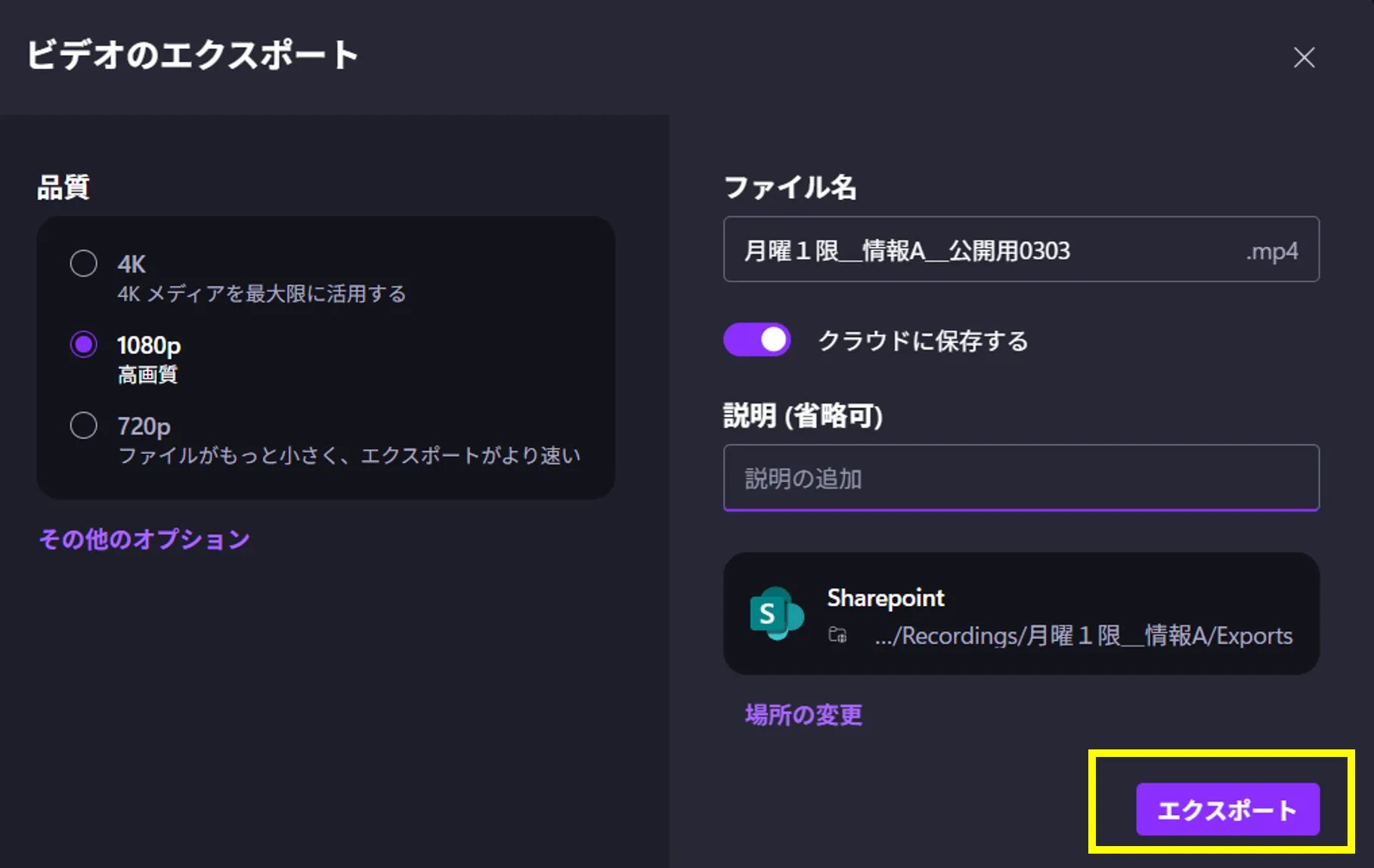
Task: Click the SharePoint logo icon
Action: 775,613
